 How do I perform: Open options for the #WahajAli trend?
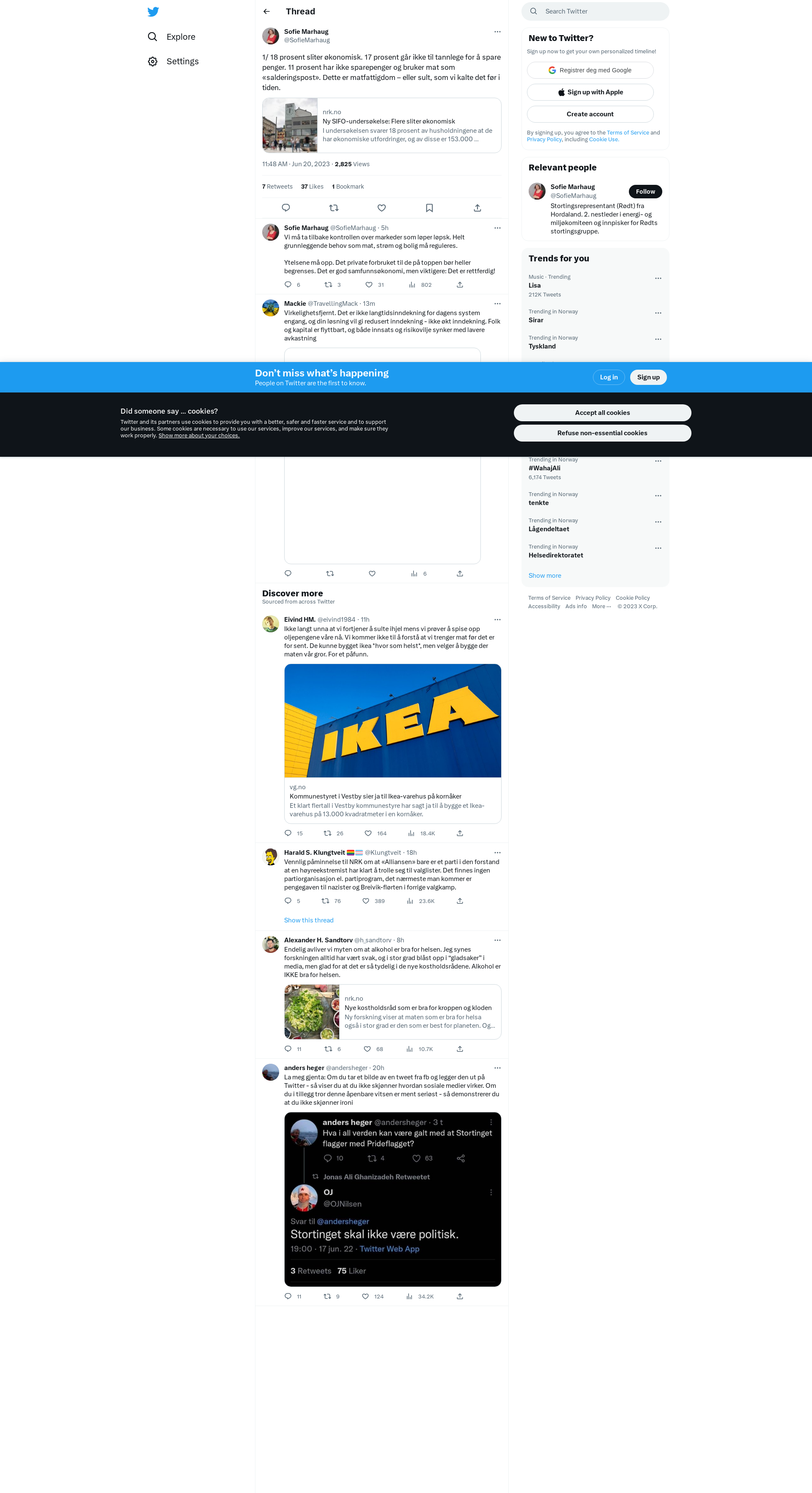(x=658, y=461)
